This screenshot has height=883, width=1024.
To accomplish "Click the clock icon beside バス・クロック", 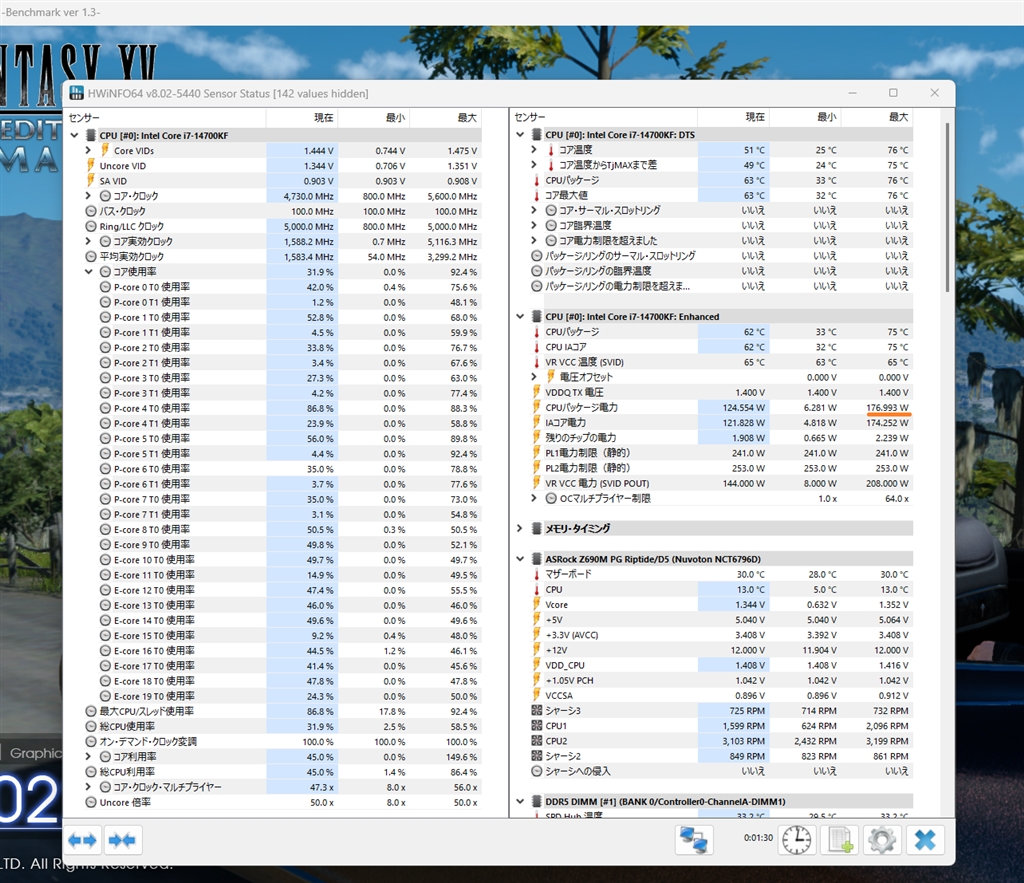I will (91, 211).
